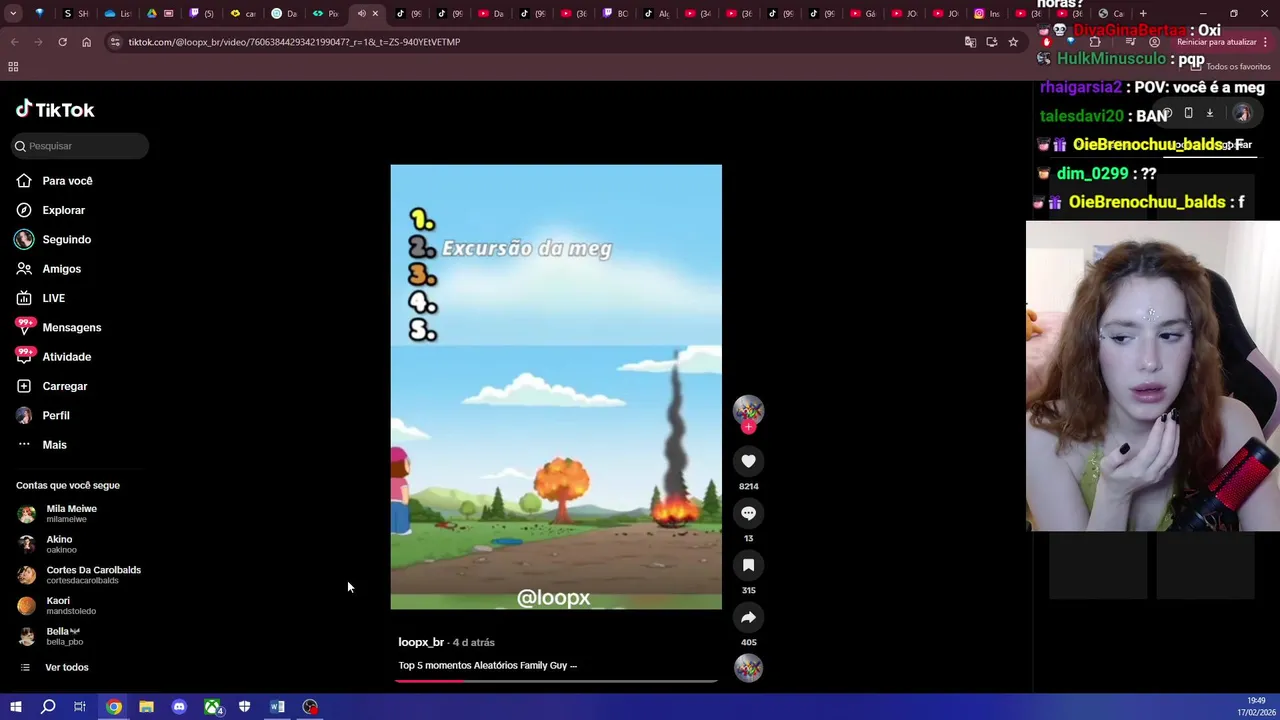Expand the Mais options menu
This screenshot has width=1280, height=720.
click(x=41, y=445)
